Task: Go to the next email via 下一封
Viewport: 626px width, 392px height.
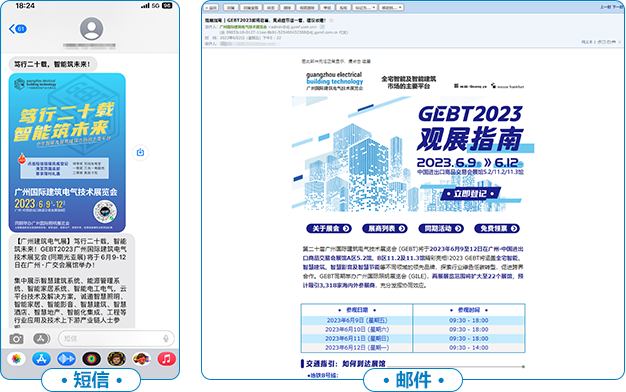Action: point(617,7)
